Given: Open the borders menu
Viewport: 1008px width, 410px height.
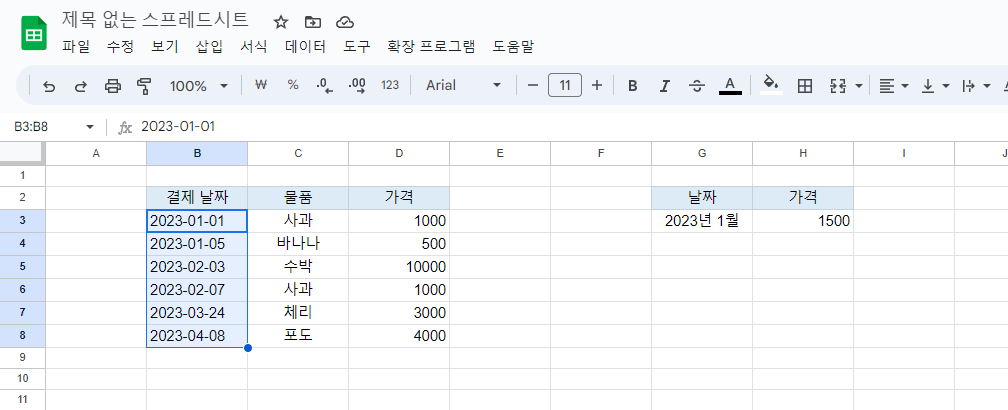Looking at the screenshot, I should 805,85.
